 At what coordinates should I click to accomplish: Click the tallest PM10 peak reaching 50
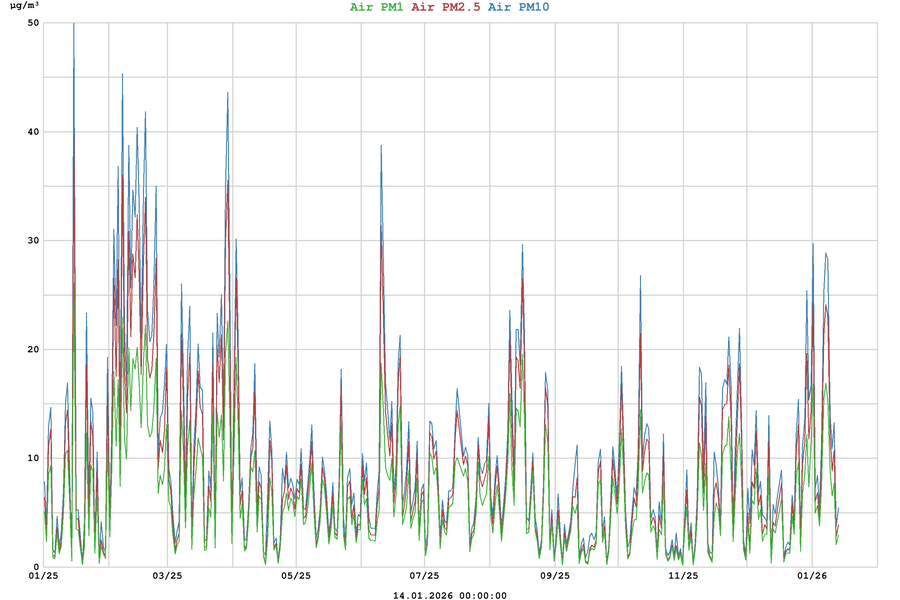point(73,25)
